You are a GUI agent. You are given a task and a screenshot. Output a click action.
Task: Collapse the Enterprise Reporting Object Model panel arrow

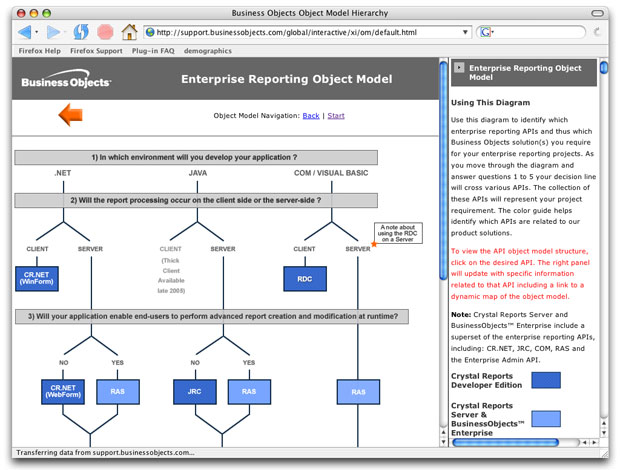(459, 68)
